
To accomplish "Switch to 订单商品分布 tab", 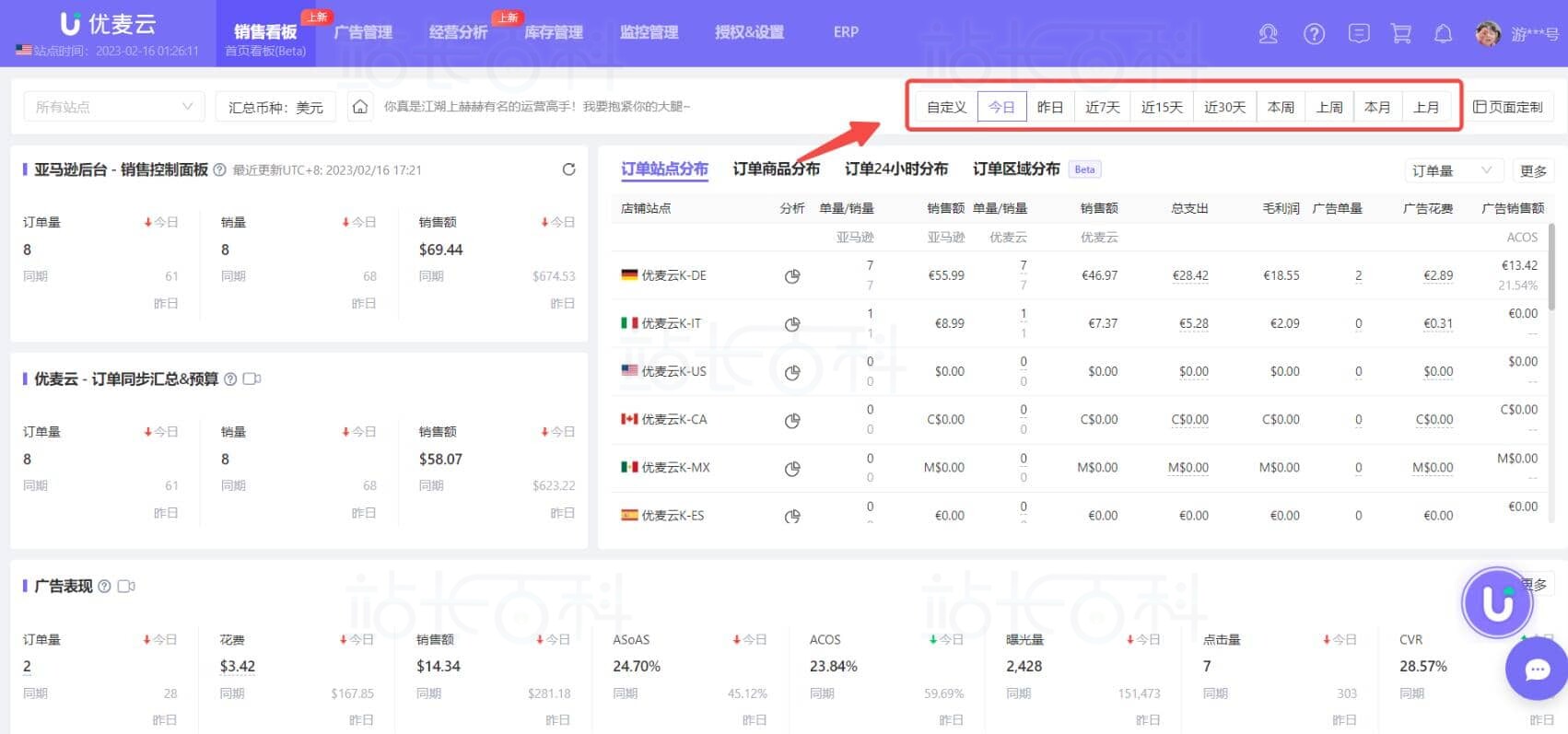I will click(776, 169).
